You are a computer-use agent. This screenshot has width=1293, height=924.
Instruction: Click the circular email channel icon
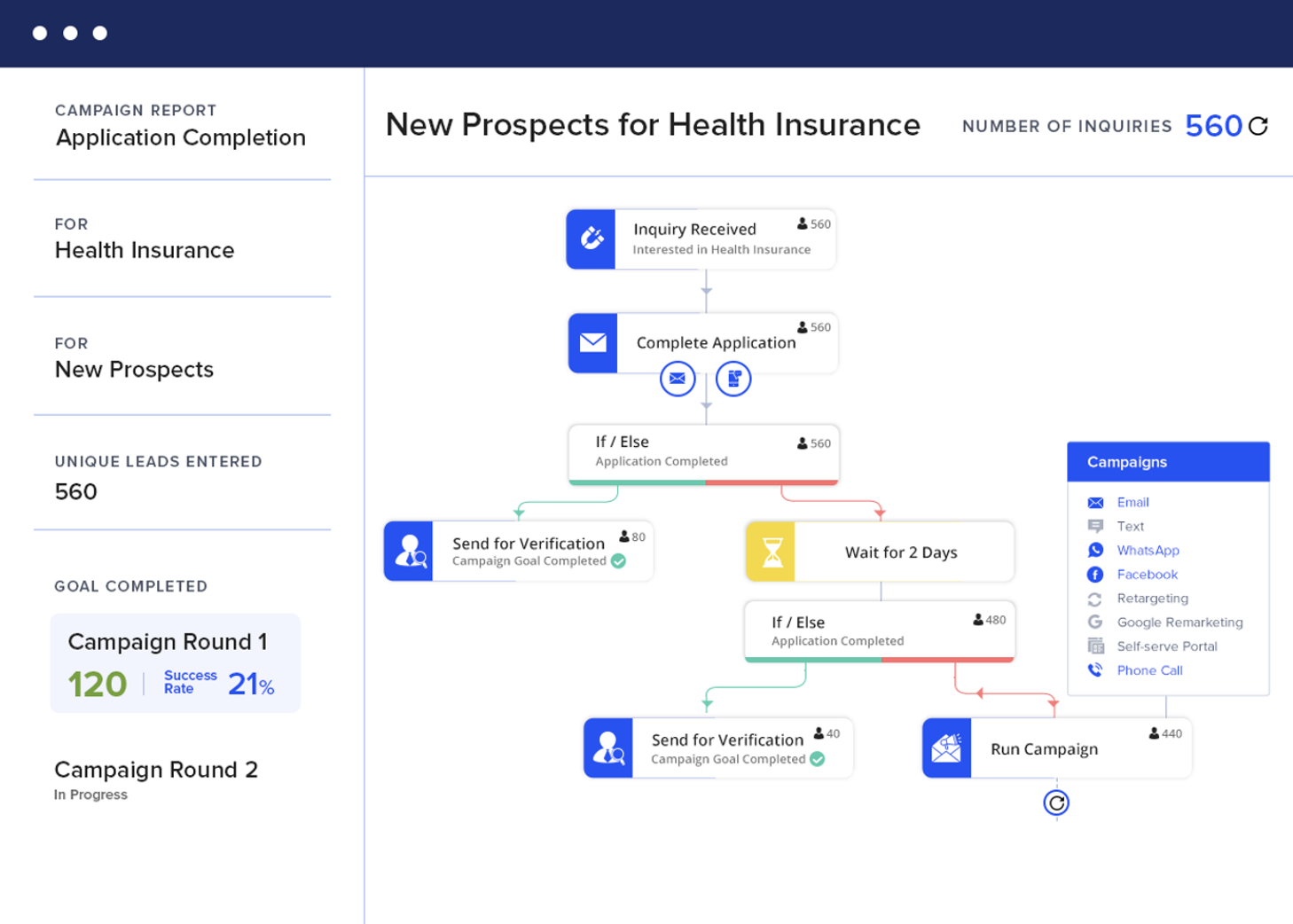coord(678,379)
